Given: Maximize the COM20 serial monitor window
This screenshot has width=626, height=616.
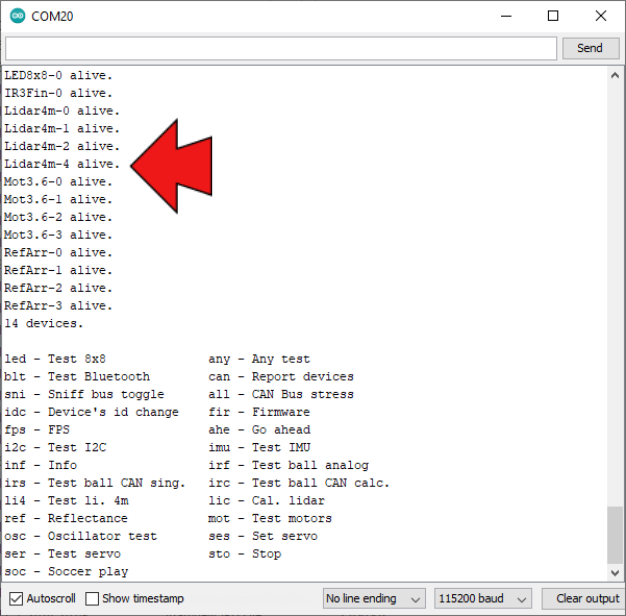Looking at the screenshot, I should (x=552, y=16).
